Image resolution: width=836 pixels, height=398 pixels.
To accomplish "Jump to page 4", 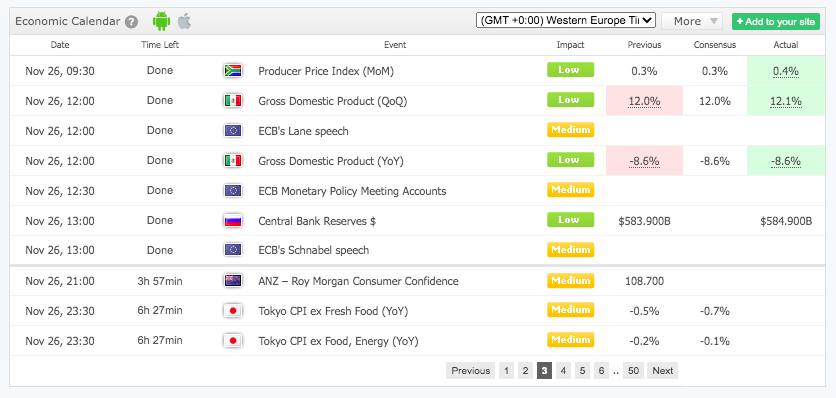I will [x=563, y=370].
